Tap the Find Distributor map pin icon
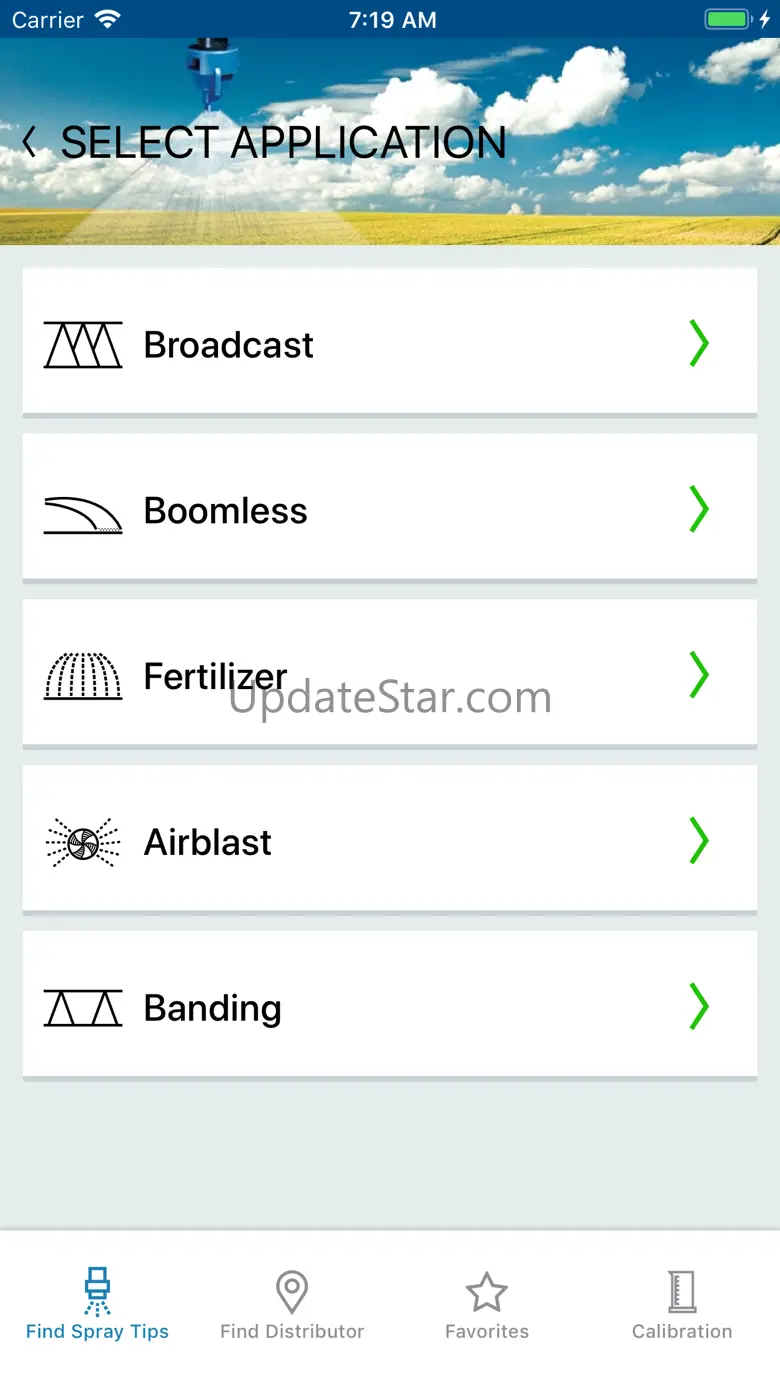The width and height of the screenshot is (780, 1387). click(x=292, y=1292)
